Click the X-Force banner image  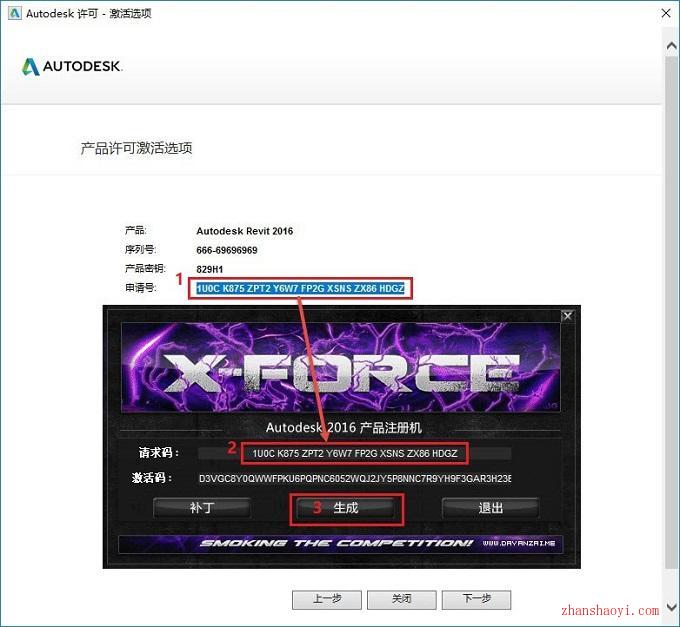click(x=340, y=367)
